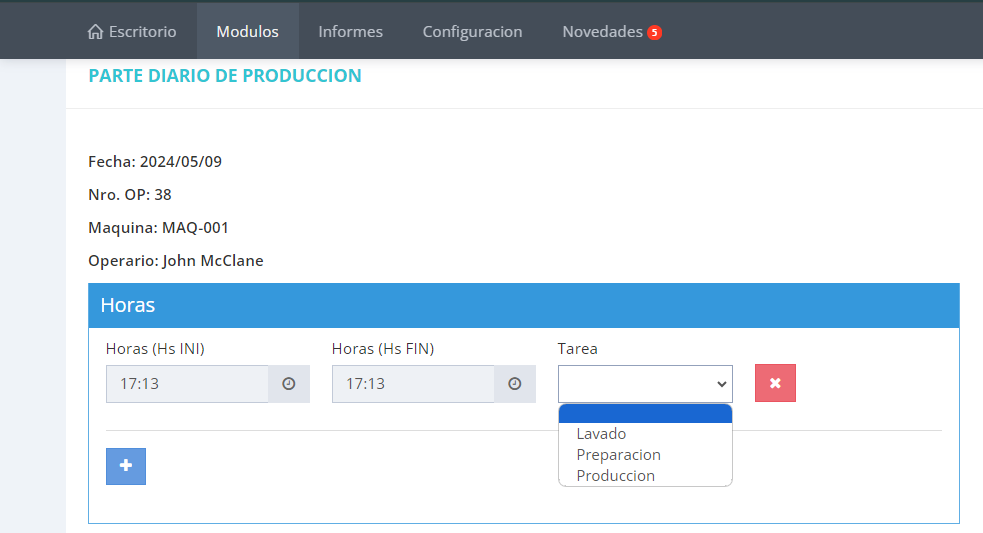983x533 pixels.
Task: Go to the Informes menu
Action: (x=350, y=32)
